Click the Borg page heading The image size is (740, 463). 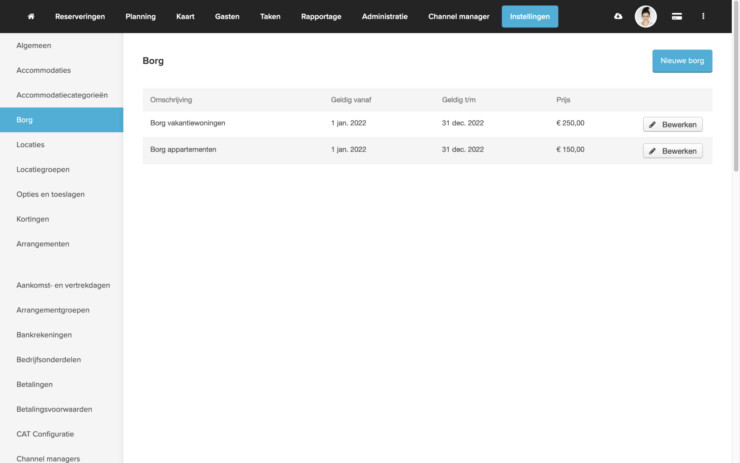(x=153, y=61)
